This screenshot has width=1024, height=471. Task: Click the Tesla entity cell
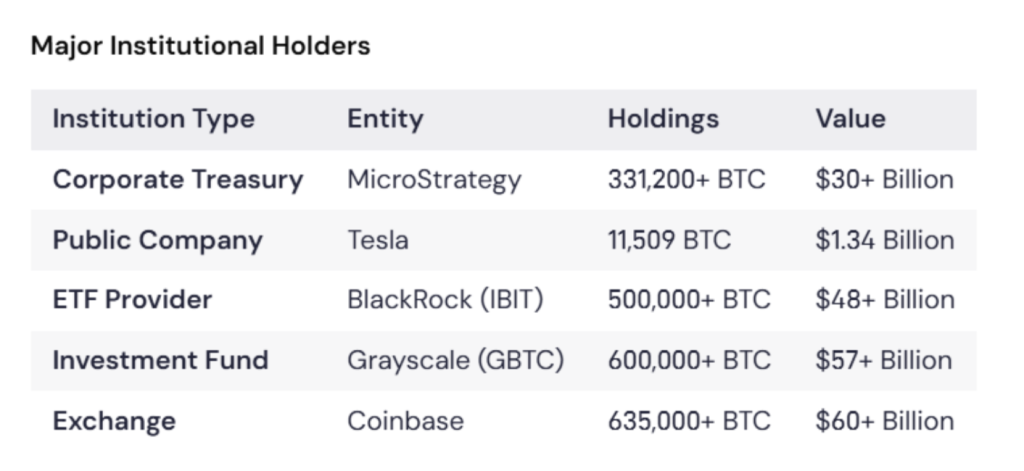[x=378, y=241]
